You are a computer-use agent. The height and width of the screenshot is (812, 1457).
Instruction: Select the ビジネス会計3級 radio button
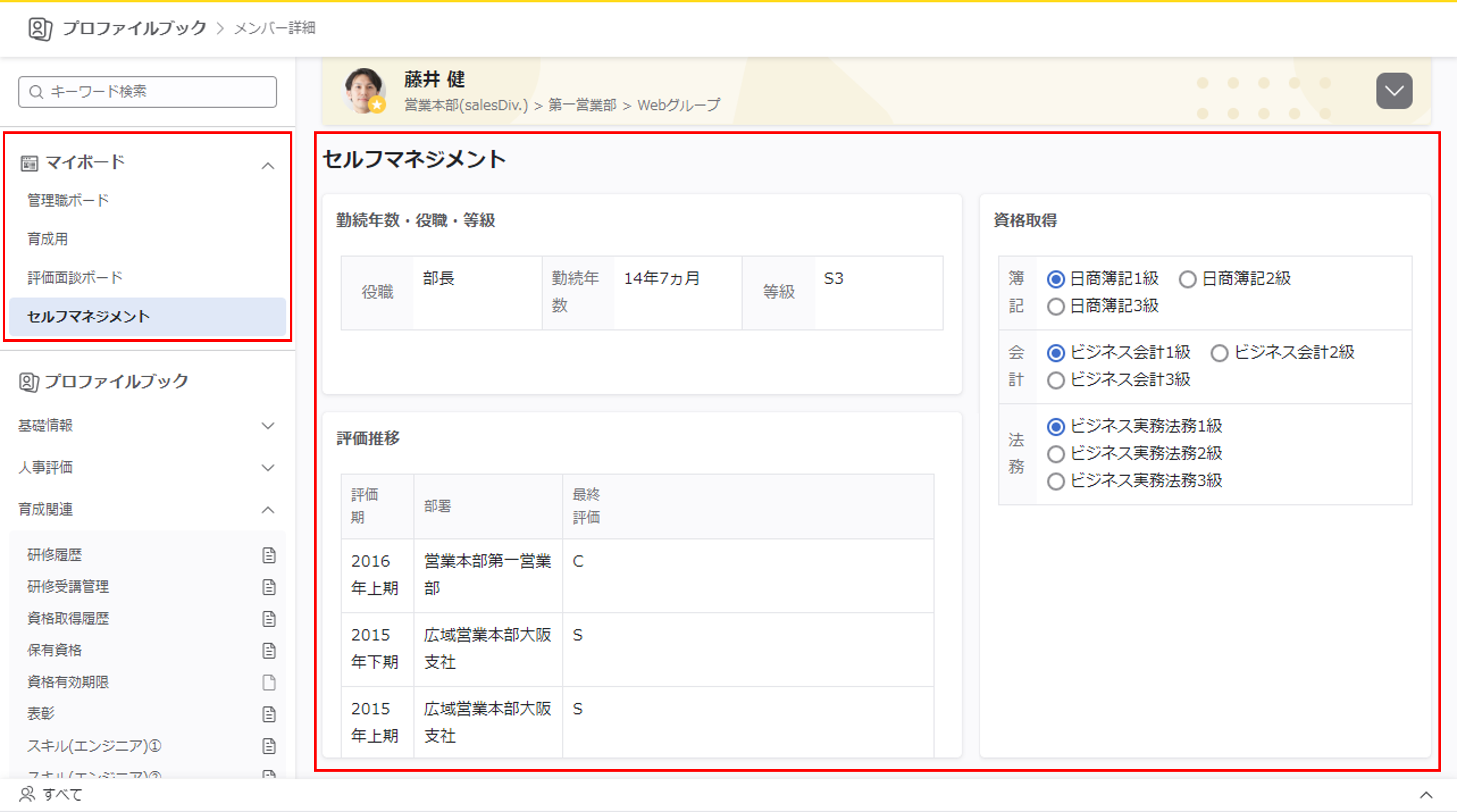pyautogui.click(x=1055, y=380)
